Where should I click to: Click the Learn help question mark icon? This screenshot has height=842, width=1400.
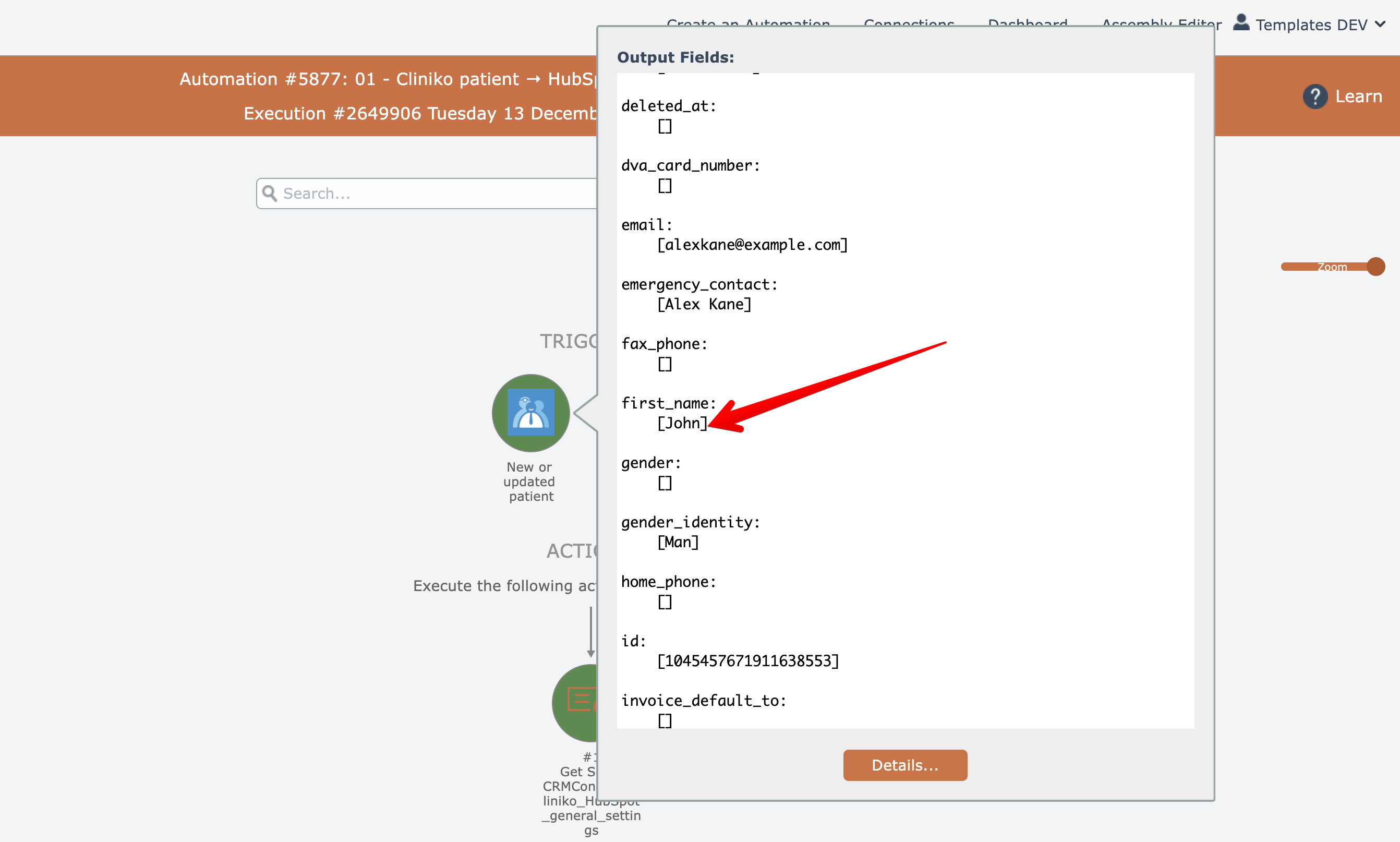pos(1314,97)
